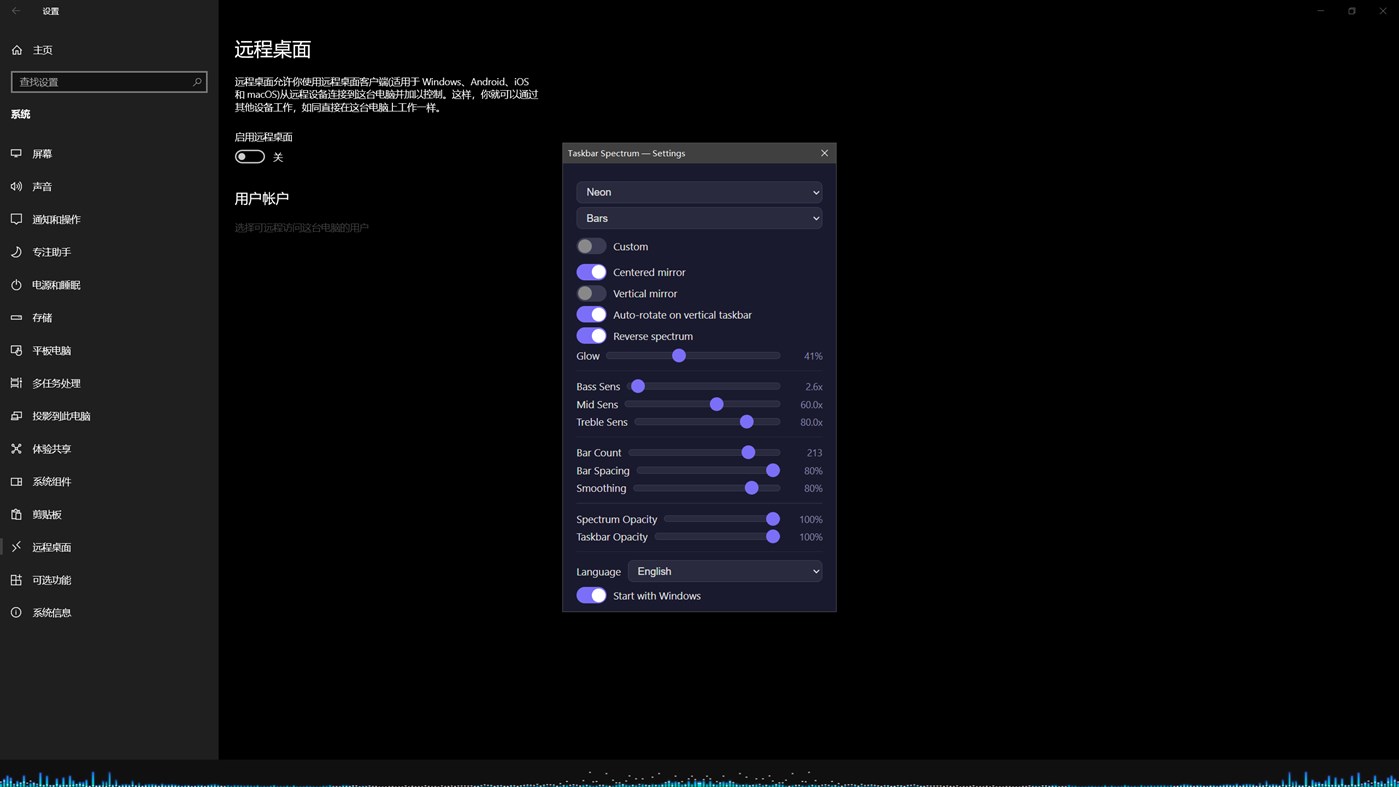
Task: Click the Multitasking icon beside 多任务处理
Action: click(x=16, y=383)
